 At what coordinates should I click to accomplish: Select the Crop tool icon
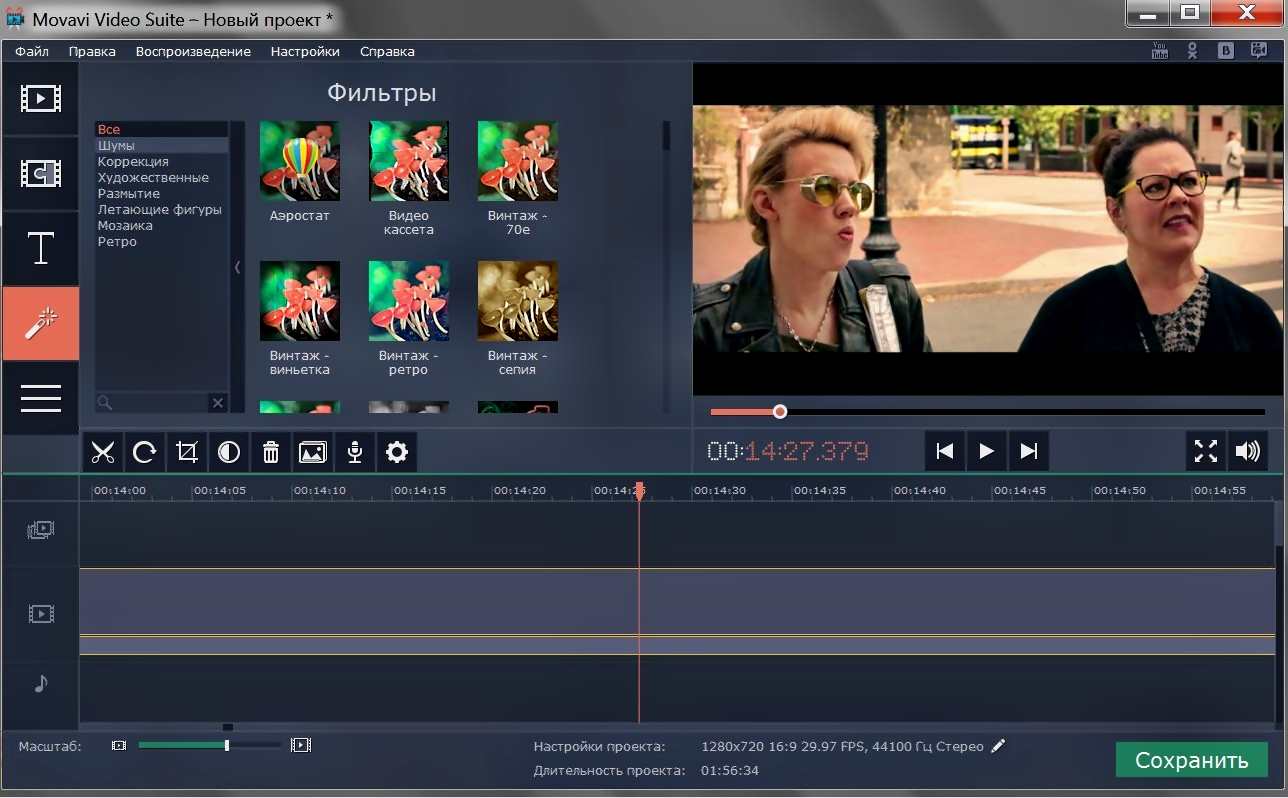tap(187, 452)
